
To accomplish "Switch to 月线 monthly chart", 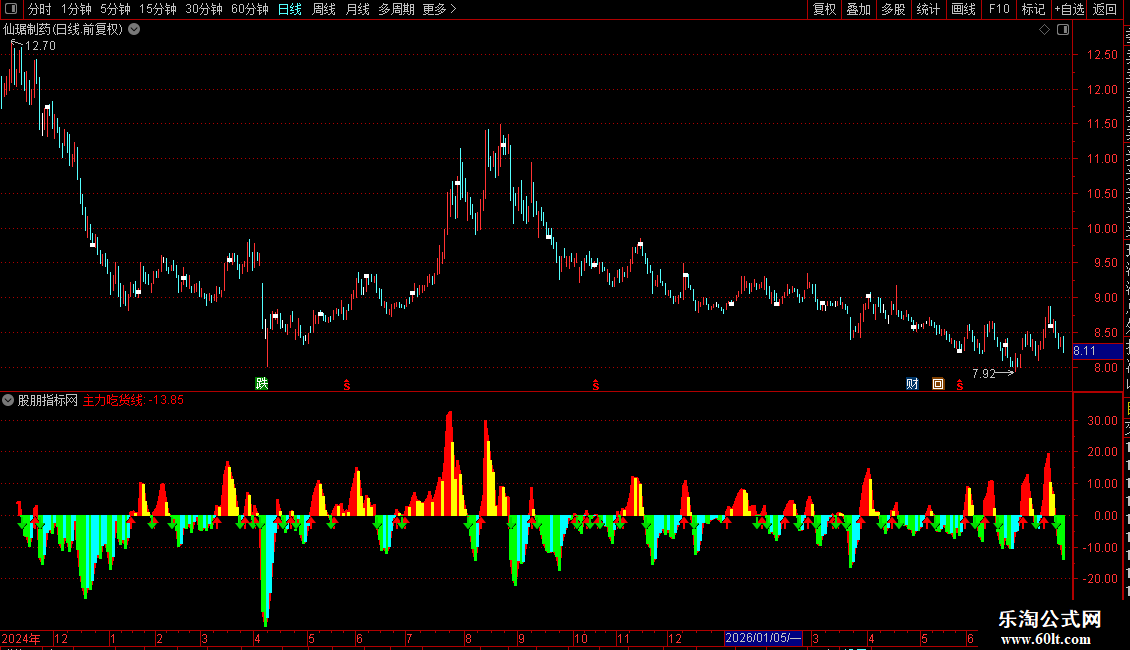I will [357, 9].
